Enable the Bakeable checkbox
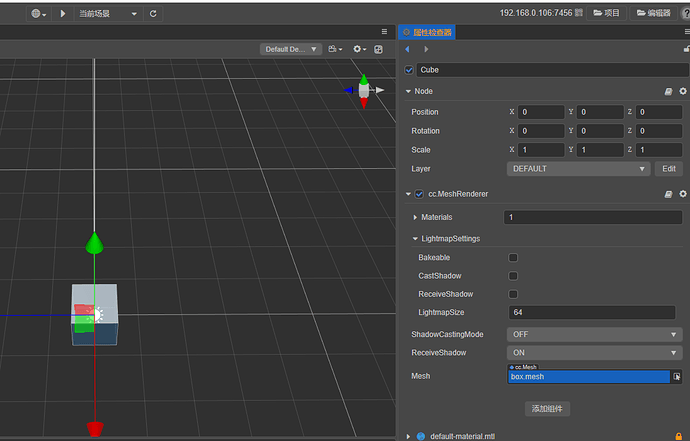690x441 pixels. [513, 258]
